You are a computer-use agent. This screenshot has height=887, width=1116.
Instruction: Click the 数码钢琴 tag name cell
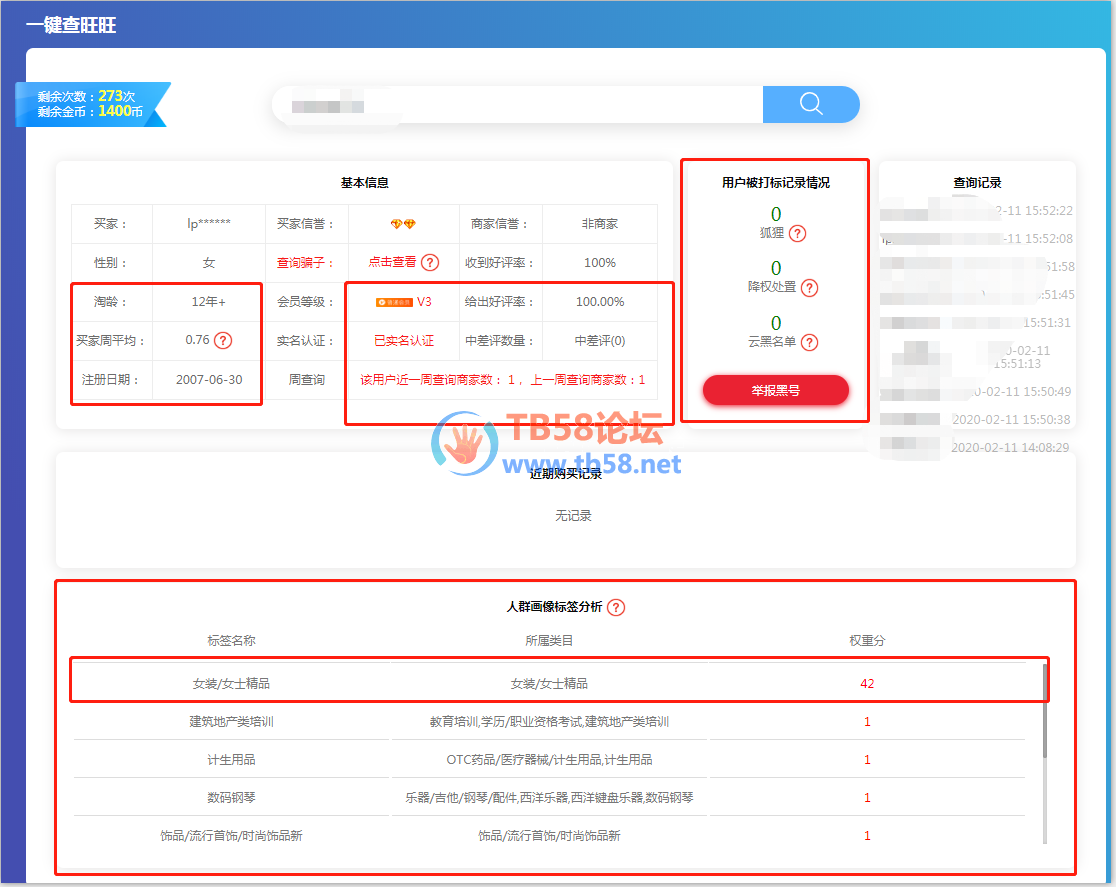point(231,797)
